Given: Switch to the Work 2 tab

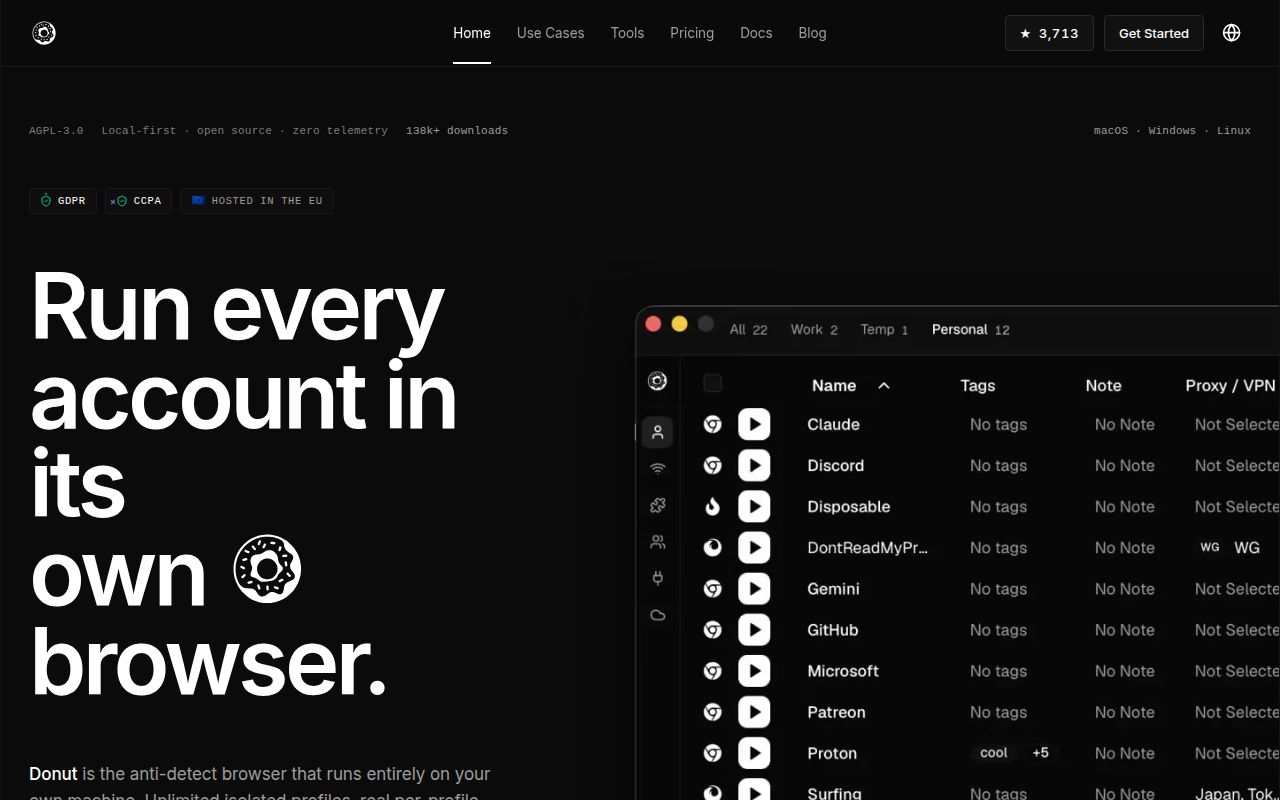Looking at the screenshot, I should pyautogui.click(x=814, y=329).
